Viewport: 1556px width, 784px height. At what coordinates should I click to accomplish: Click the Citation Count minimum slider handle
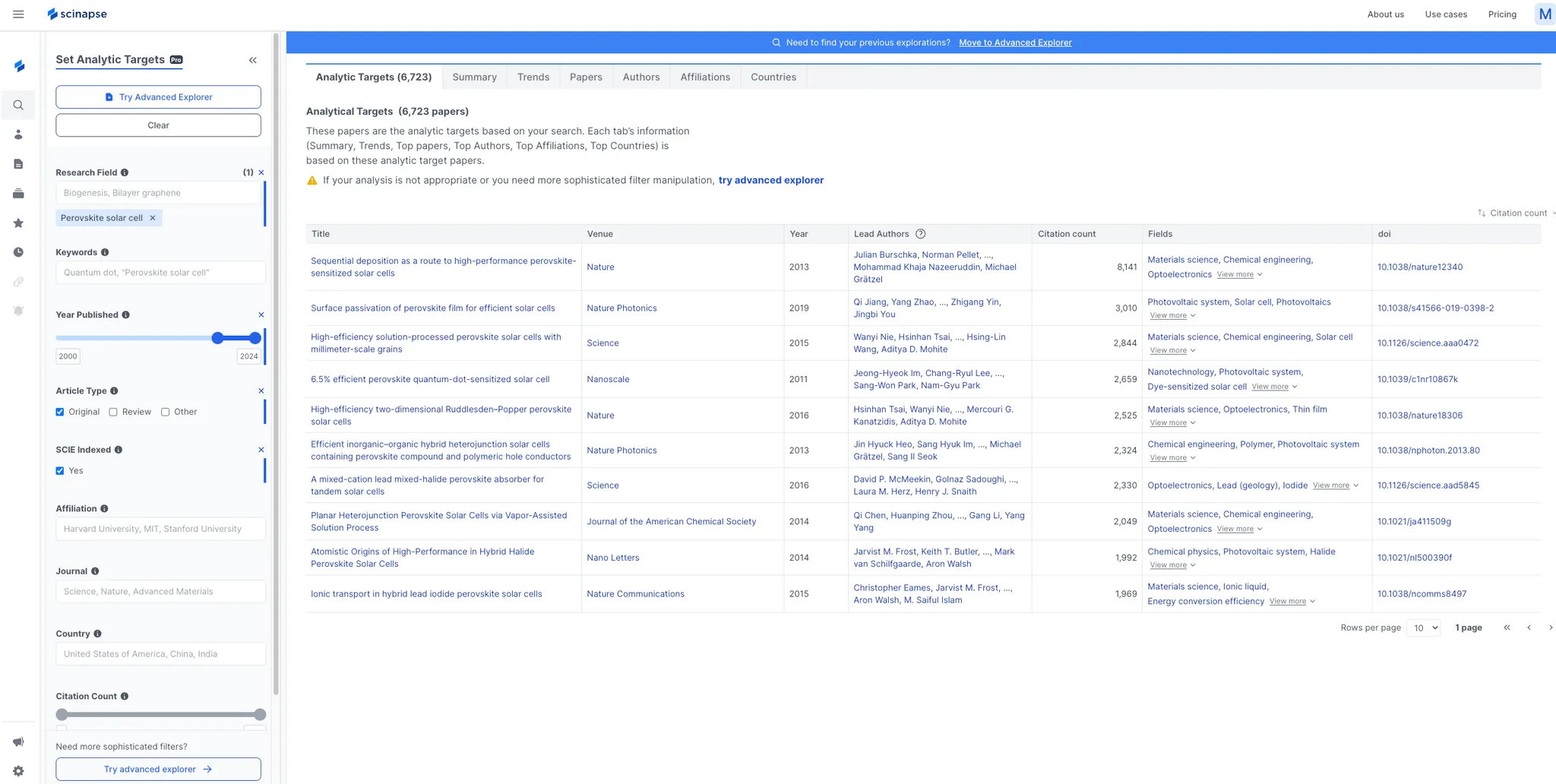(x=62, y=715)
